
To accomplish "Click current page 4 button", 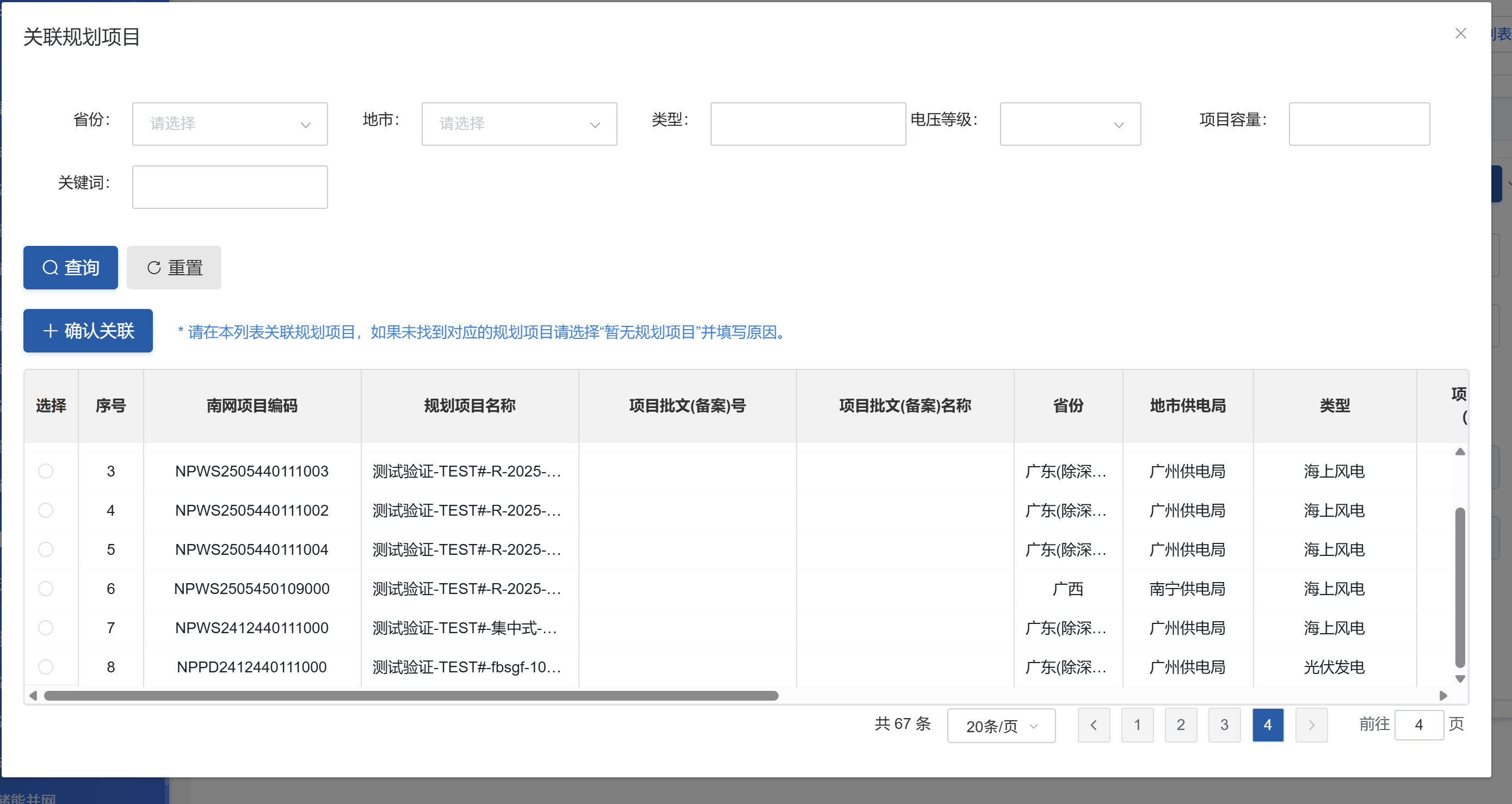I will tap(1268, 725).
